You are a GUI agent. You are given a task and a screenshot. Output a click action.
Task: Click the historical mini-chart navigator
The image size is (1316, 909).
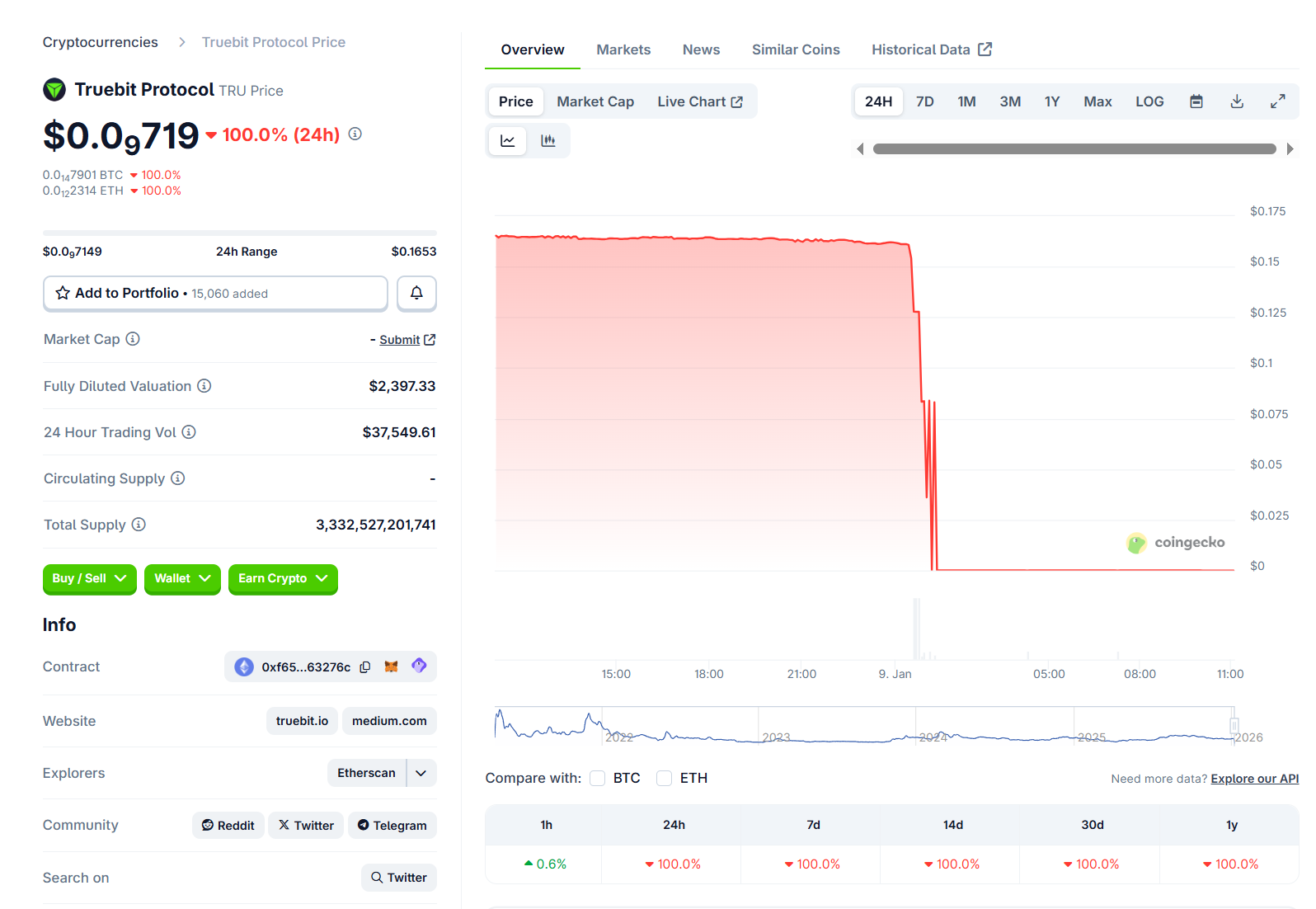pos(866,726)
